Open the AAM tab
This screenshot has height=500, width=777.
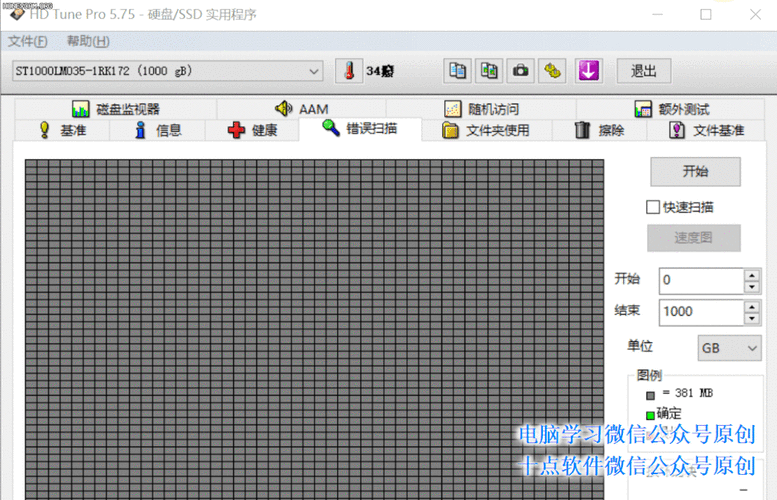point(301,109)
